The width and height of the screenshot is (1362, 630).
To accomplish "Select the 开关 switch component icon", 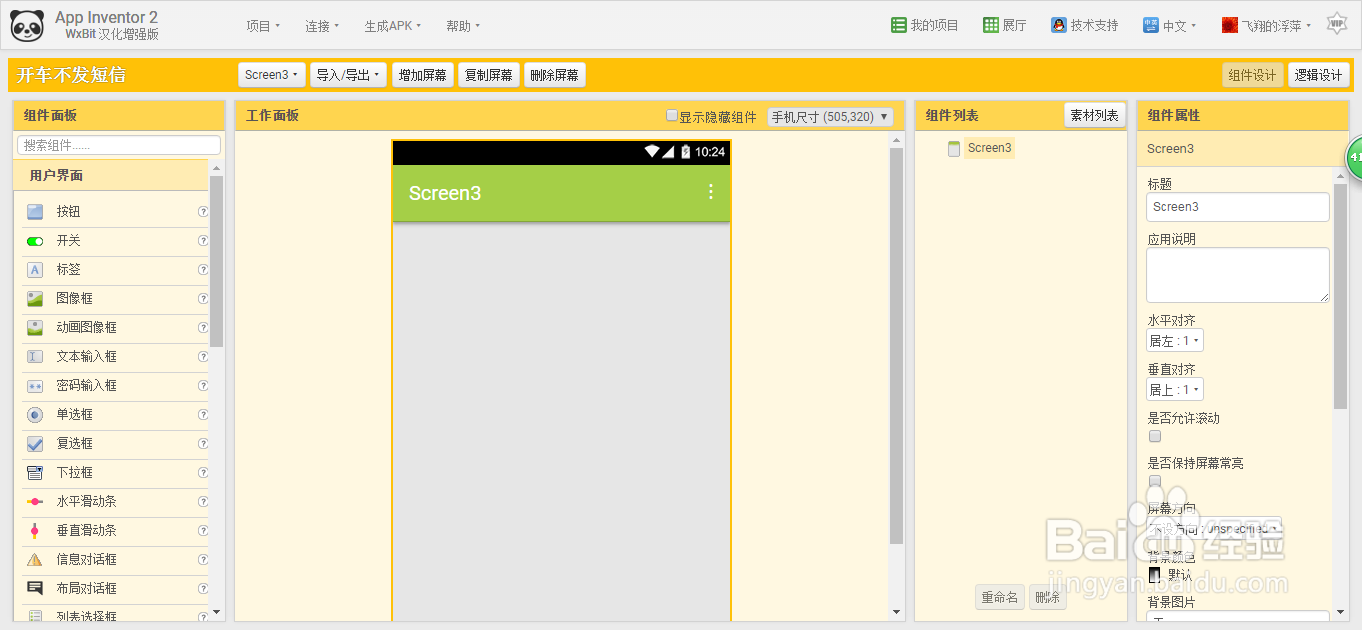I will click(35, 241).
